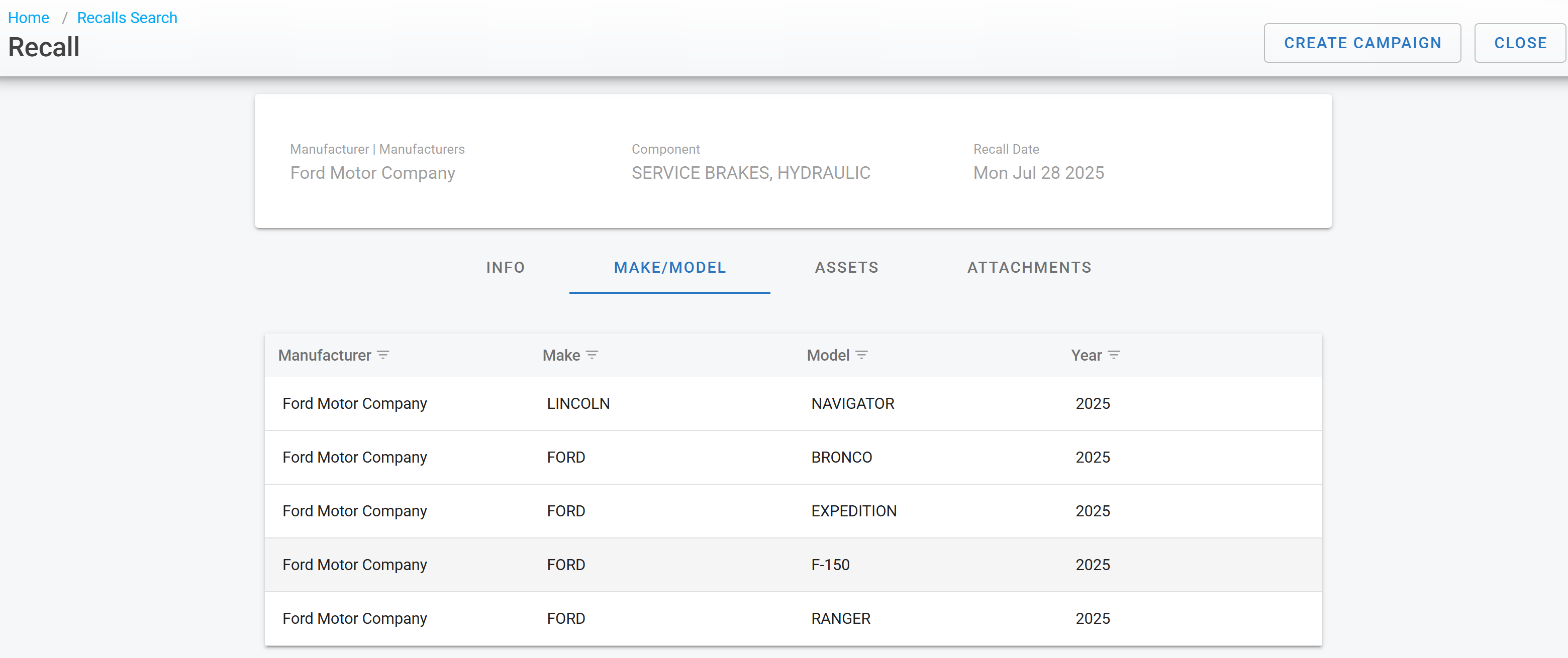
Task: Click the Model column filter icon
Action: 861,355
